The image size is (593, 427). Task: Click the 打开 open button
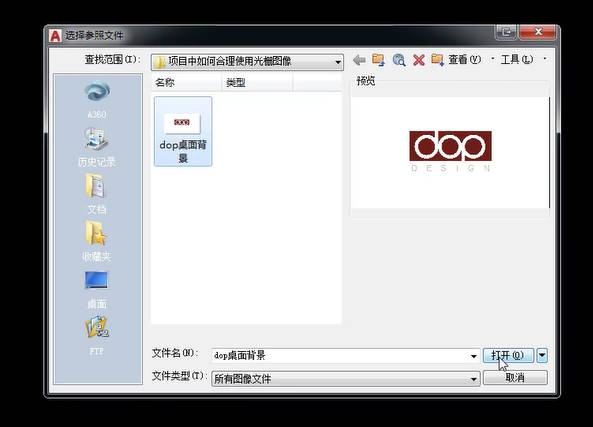tap(508, 355)
